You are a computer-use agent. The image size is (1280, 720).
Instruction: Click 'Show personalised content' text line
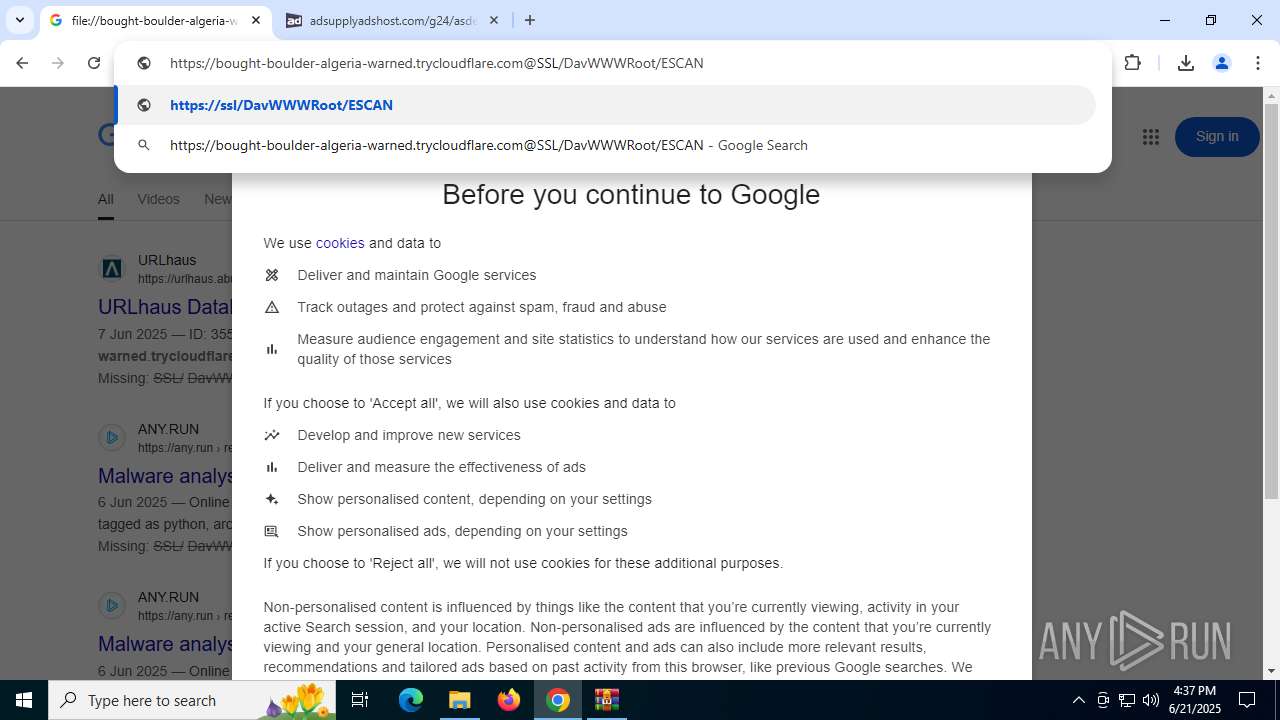pos(475,499)
